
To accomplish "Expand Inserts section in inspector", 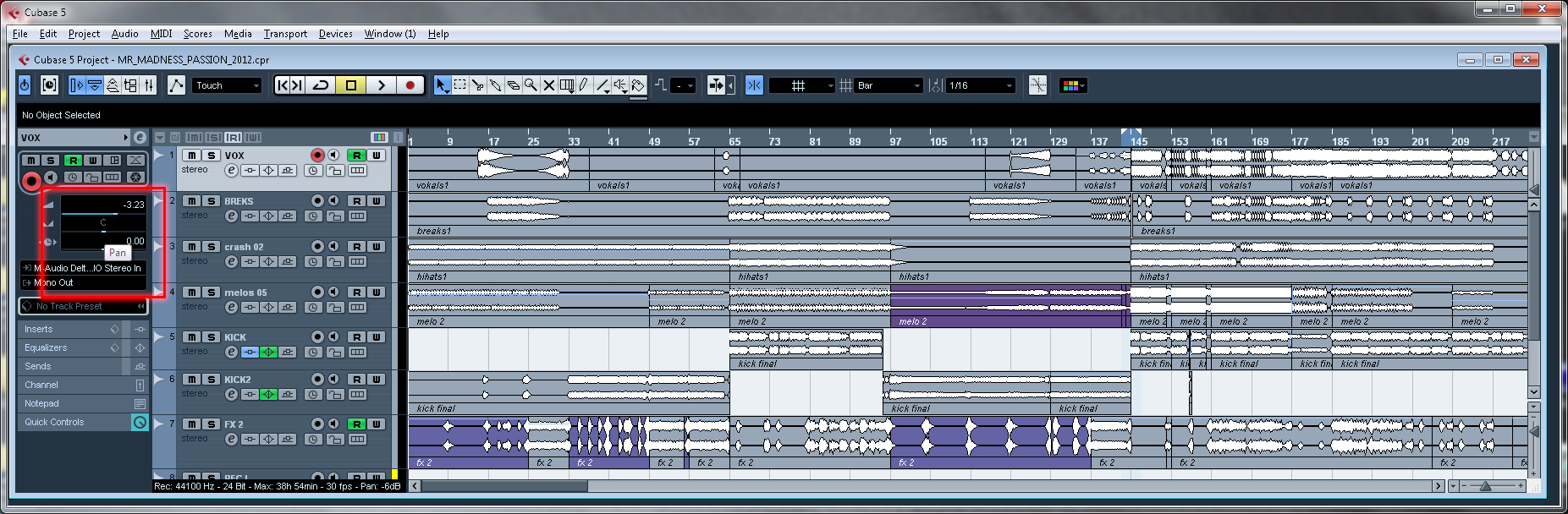I will (71, 329).
